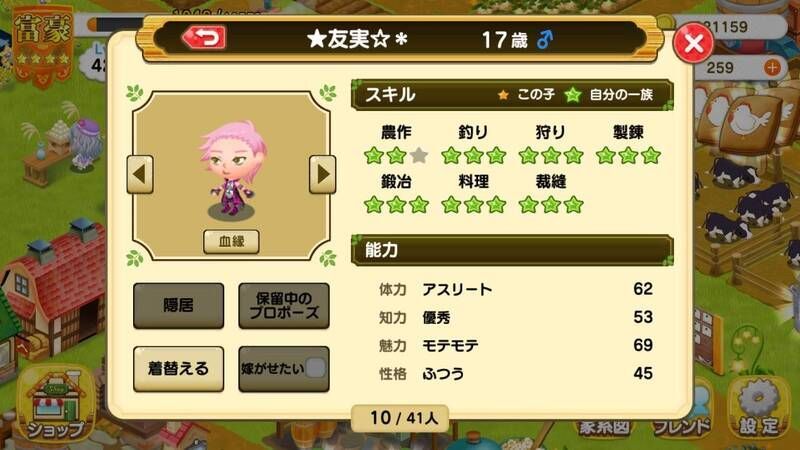The width and height of the screenshot is (800, 450).
Task: Toggle the 嫁がせたい checkbox
Action: click(x=315, y=368)
